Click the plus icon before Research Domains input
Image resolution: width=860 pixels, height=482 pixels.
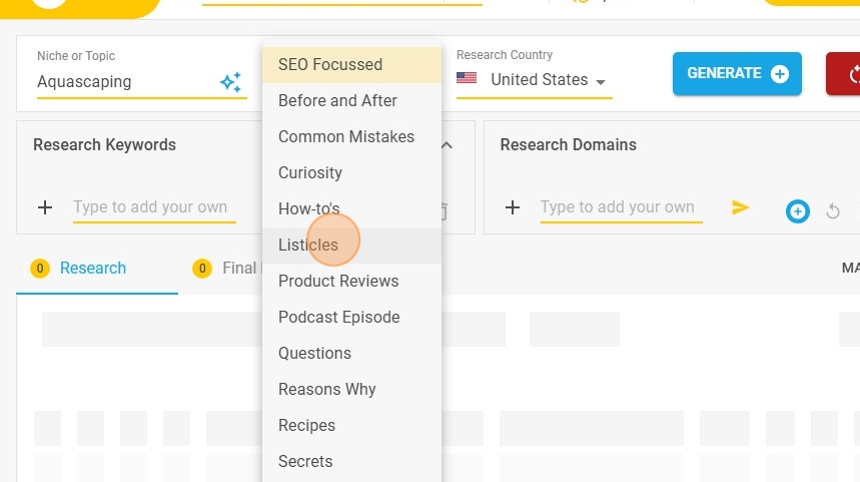[512, 208]
